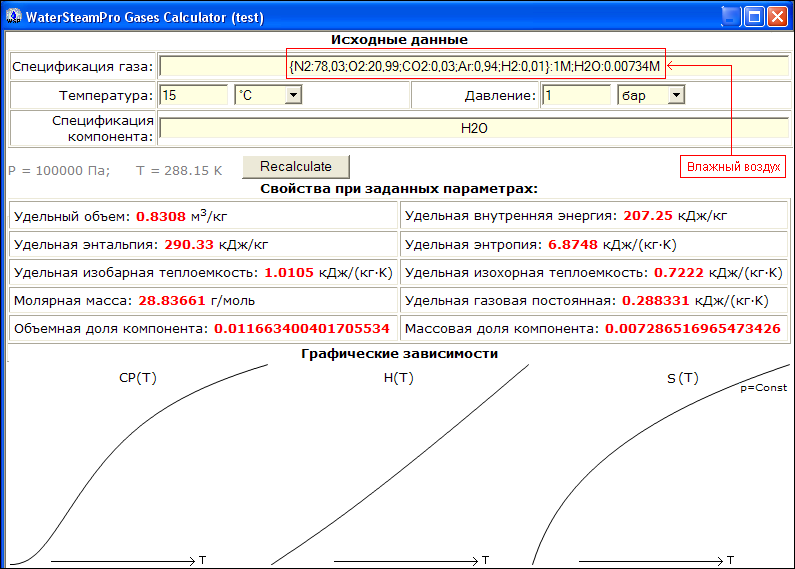Click the Recalculate button
The height and width of the screenshot is (569, 795).
pyautogui.click(x=296, y=167)
